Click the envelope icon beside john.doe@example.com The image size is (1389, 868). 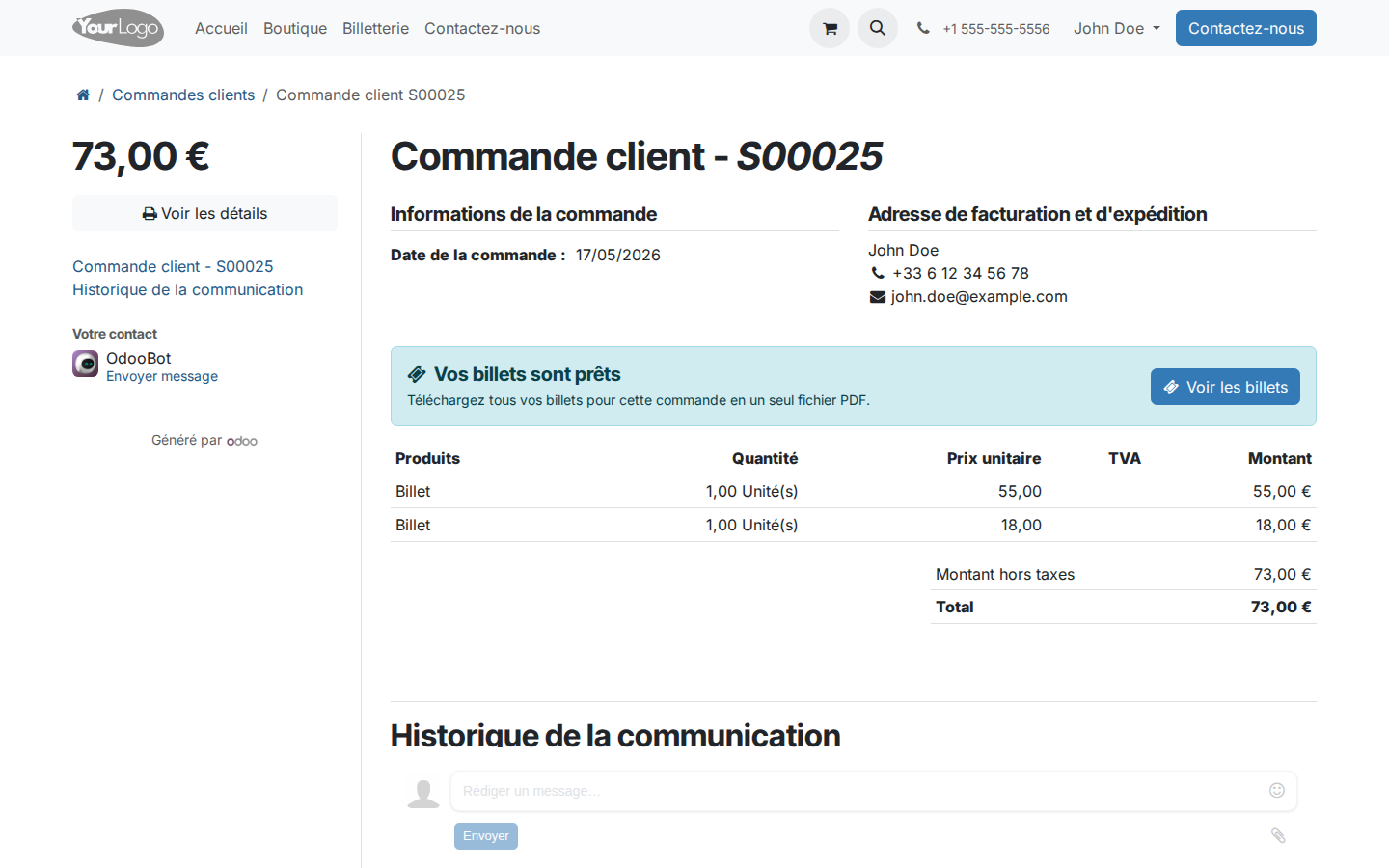(x=878, y=297)
